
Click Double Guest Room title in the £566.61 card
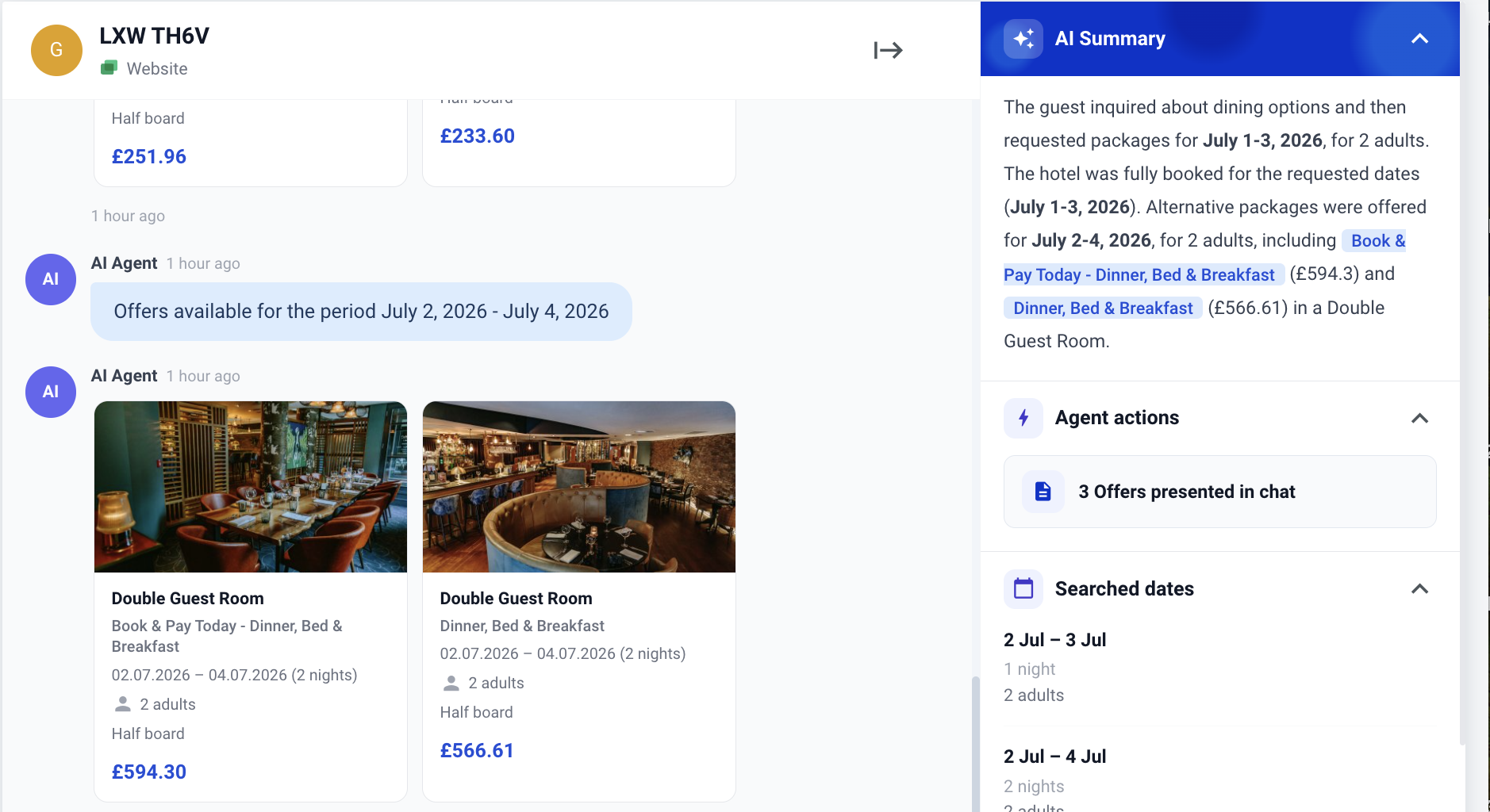click(516, 599)
